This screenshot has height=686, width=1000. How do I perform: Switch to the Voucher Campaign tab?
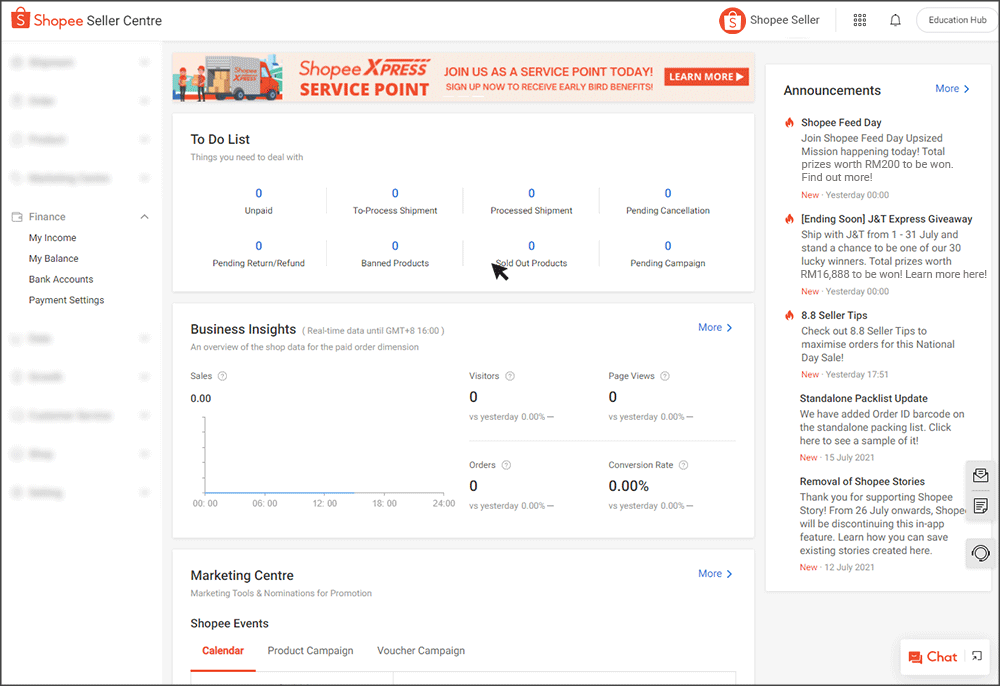pos(420,650)
